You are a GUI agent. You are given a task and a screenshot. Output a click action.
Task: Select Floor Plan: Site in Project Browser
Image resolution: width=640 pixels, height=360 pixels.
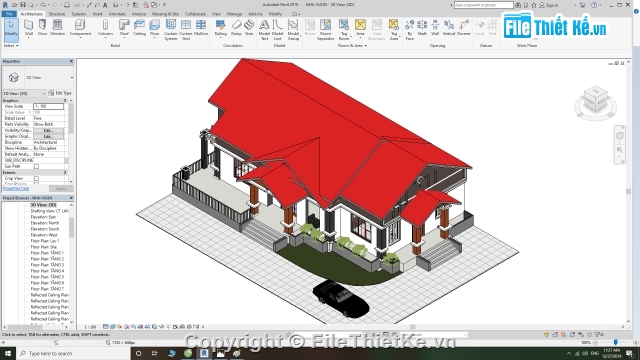point(43,247)
